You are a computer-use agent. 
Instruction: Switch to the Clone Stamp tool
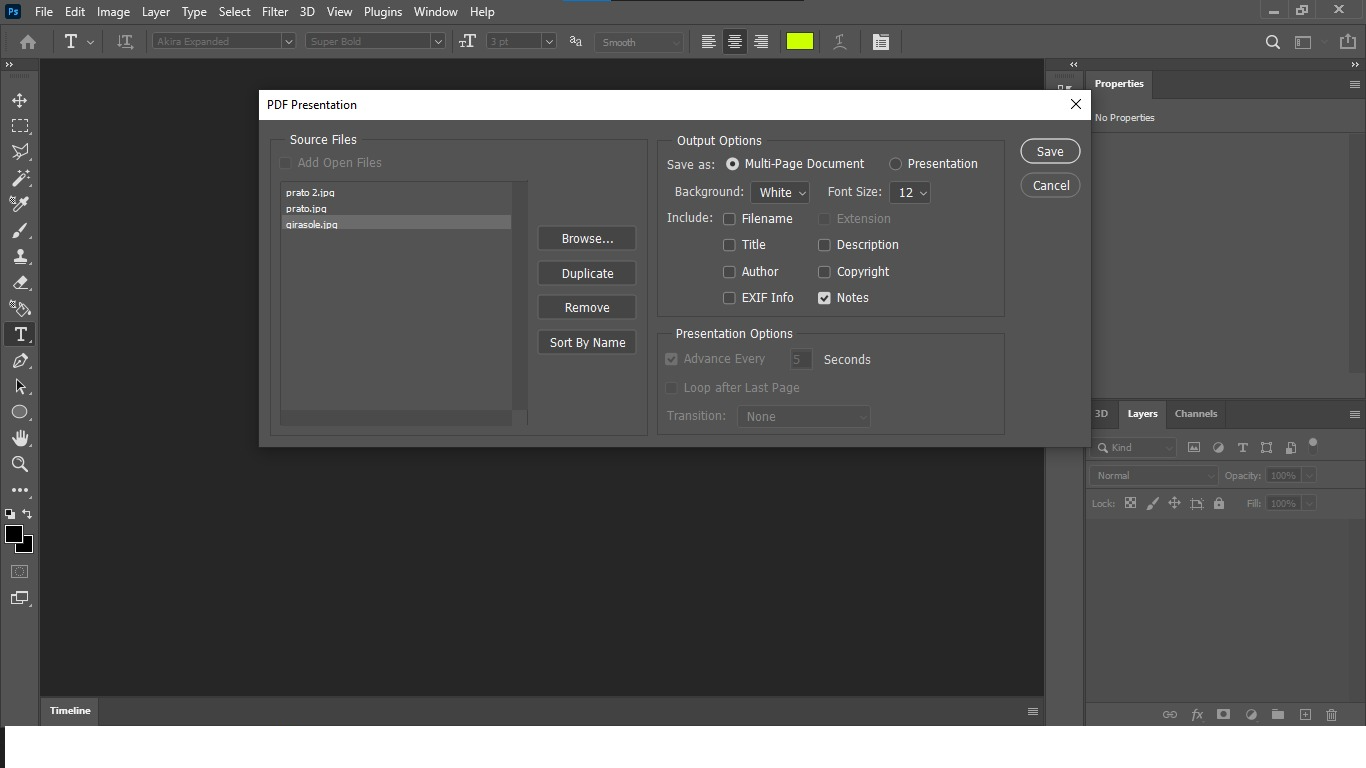pyautogui.click(x=20, y=256)
